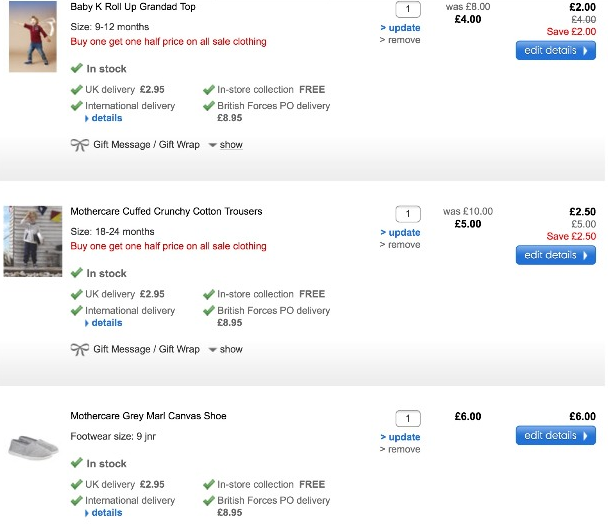Expand gift wrap options for Grandad Top
This screenshot has width=608, height=532.
pos(226,145)
